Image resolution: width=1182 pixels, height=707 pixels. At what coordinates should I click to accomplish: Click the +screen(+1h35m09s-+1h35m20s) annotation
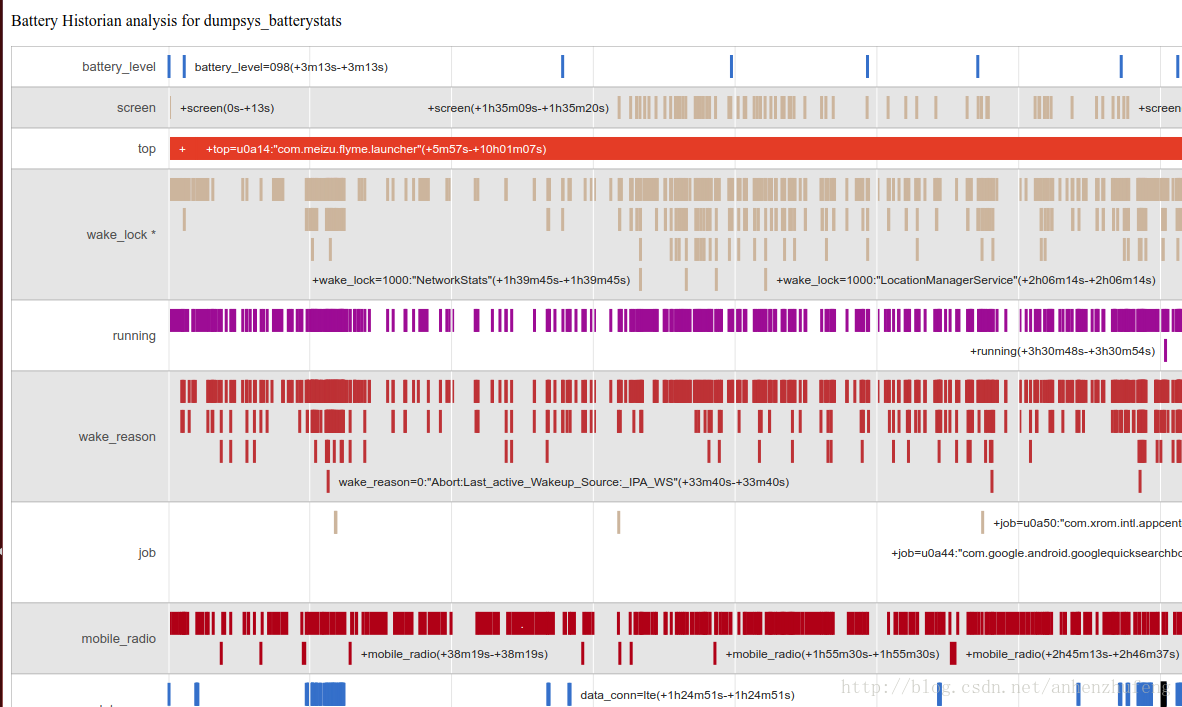pyautogui.click(x=518, y=108)
